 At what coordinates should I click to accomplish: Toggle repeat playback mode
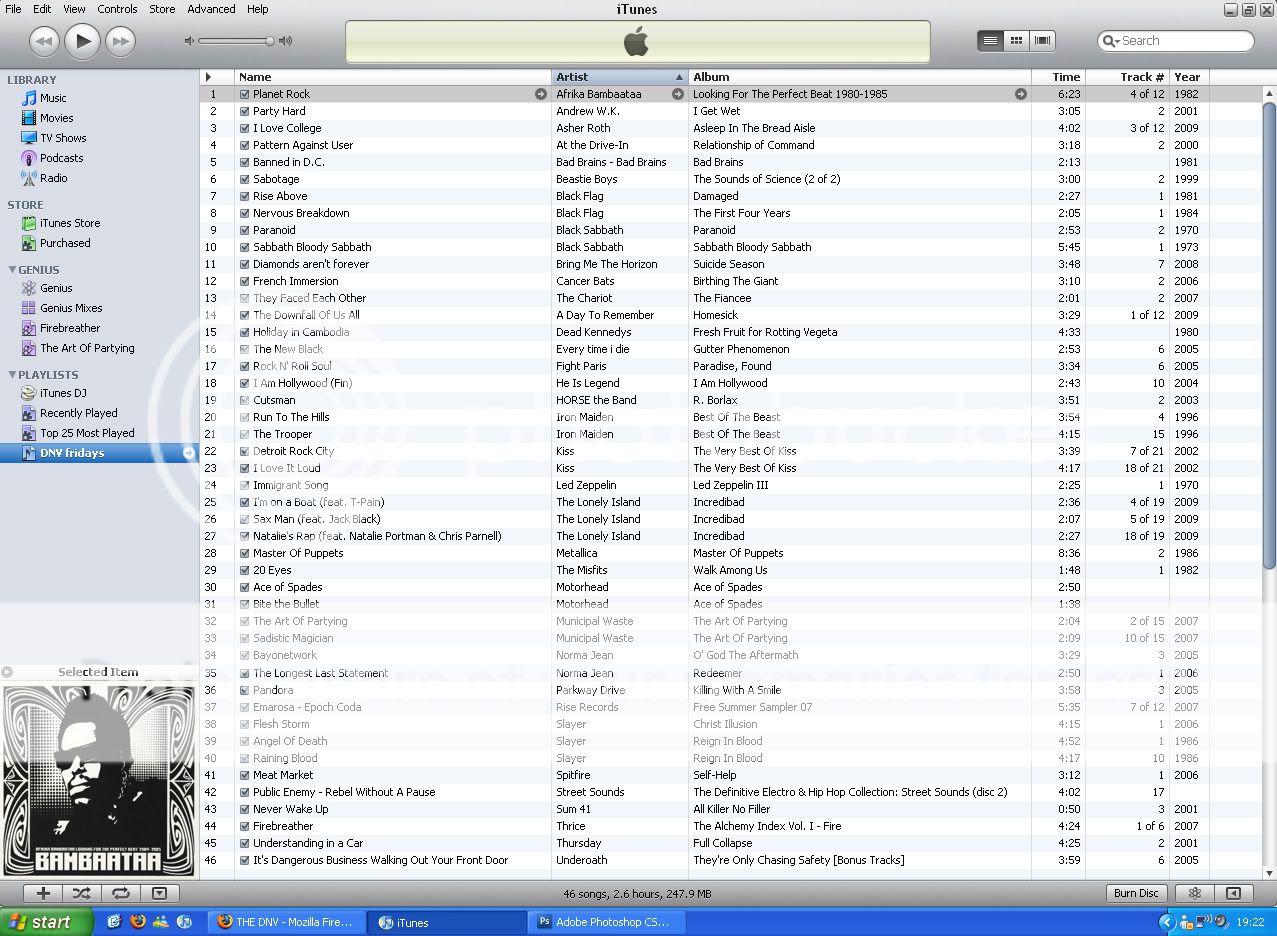(120, 893)
